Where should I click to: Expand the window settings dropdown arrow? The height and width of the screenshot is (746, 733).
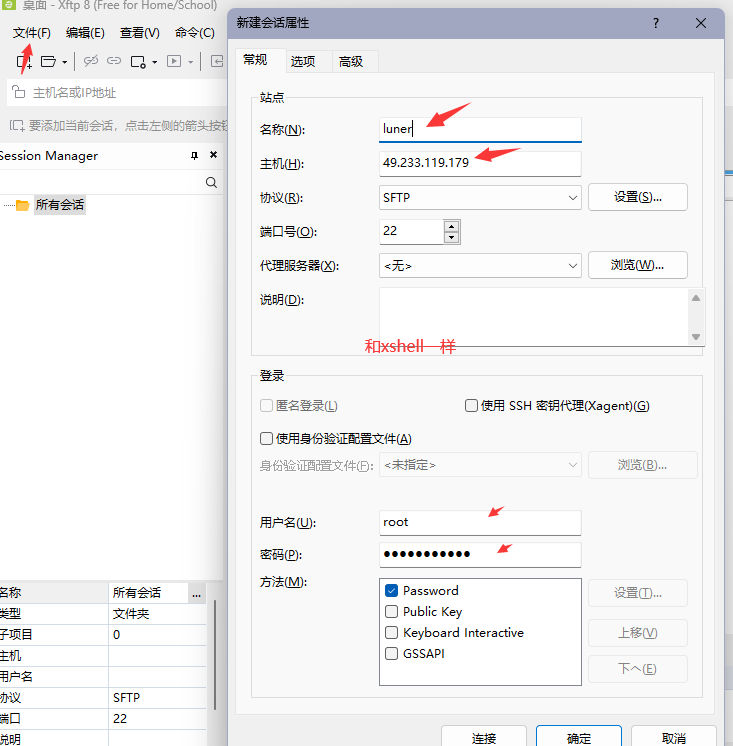[x=154, y=62]
